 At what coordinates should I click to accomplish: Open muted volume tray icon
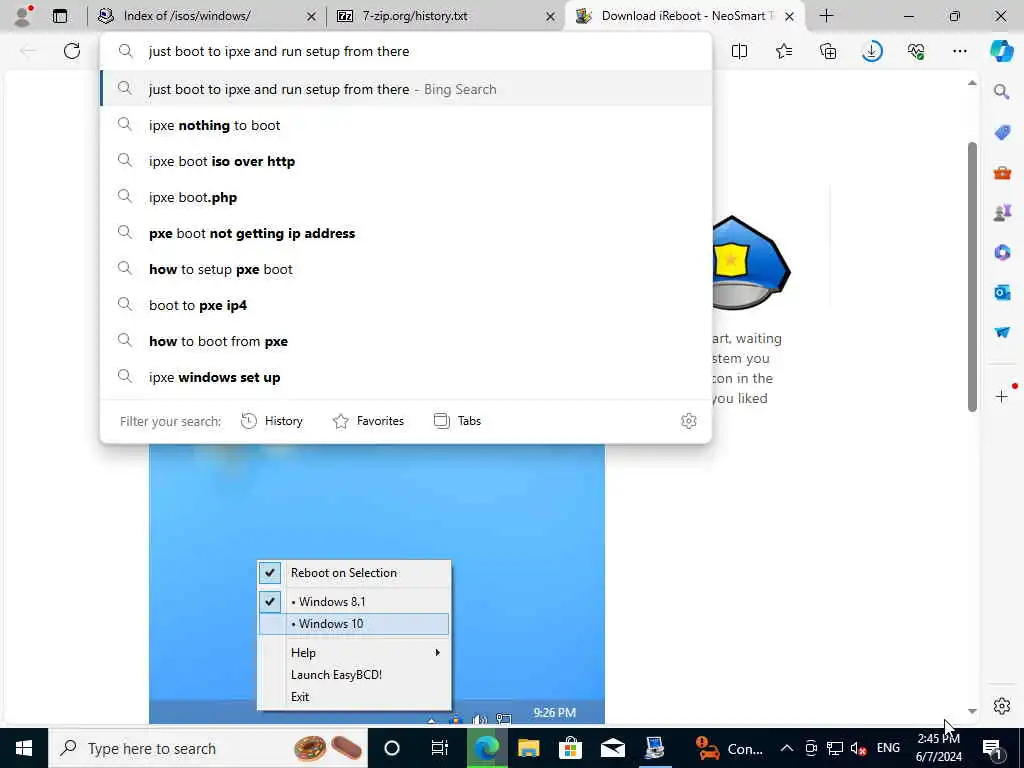[858, 748]
